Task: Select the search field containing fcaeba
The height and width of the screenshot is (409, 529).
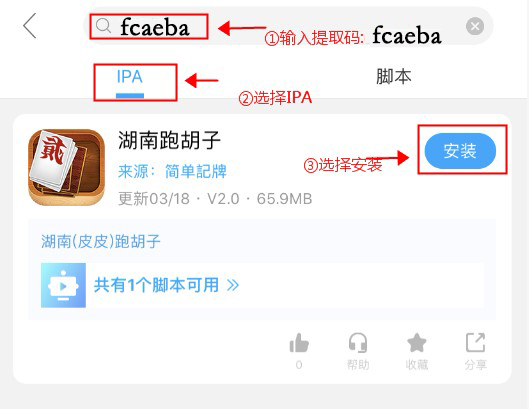Action: coord(288,26)
